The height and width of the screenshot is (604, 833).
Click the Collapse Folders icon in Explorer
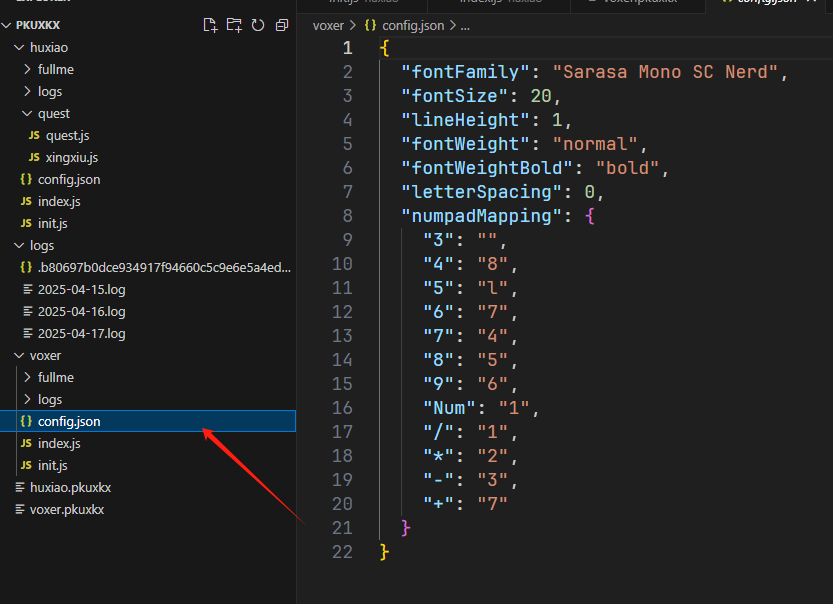(281, 25)
